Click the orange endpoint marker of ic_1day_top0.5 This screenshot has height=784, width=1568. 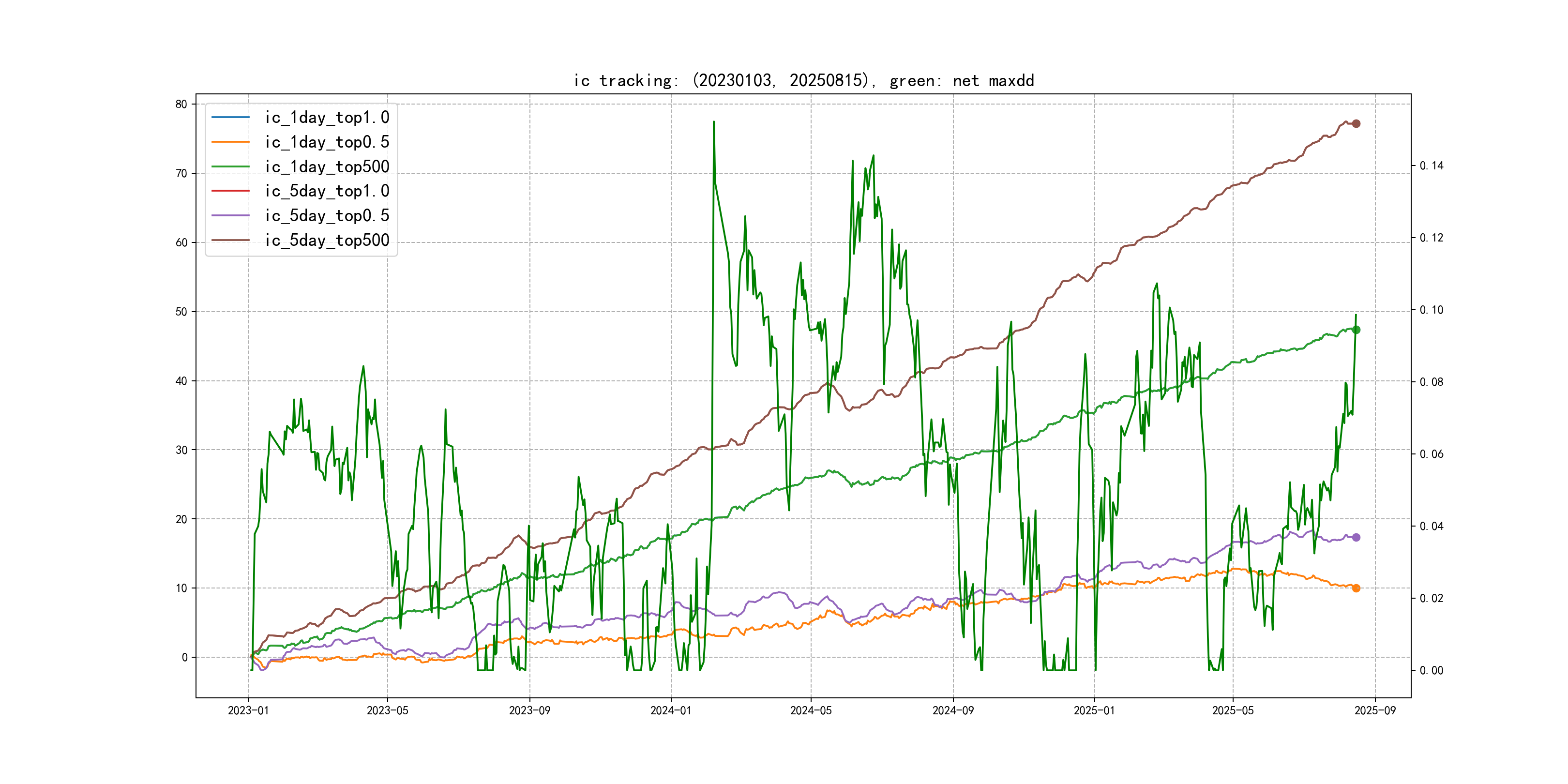click(x=1356, y=588)
